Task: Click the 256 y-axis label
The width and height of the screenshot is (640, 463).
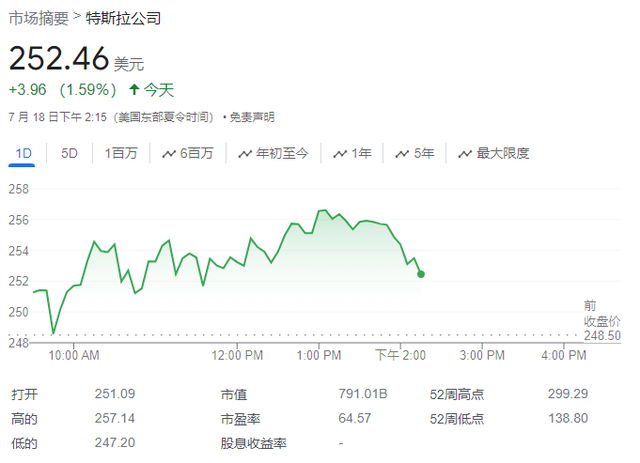Action: click(x=19, y=220)
